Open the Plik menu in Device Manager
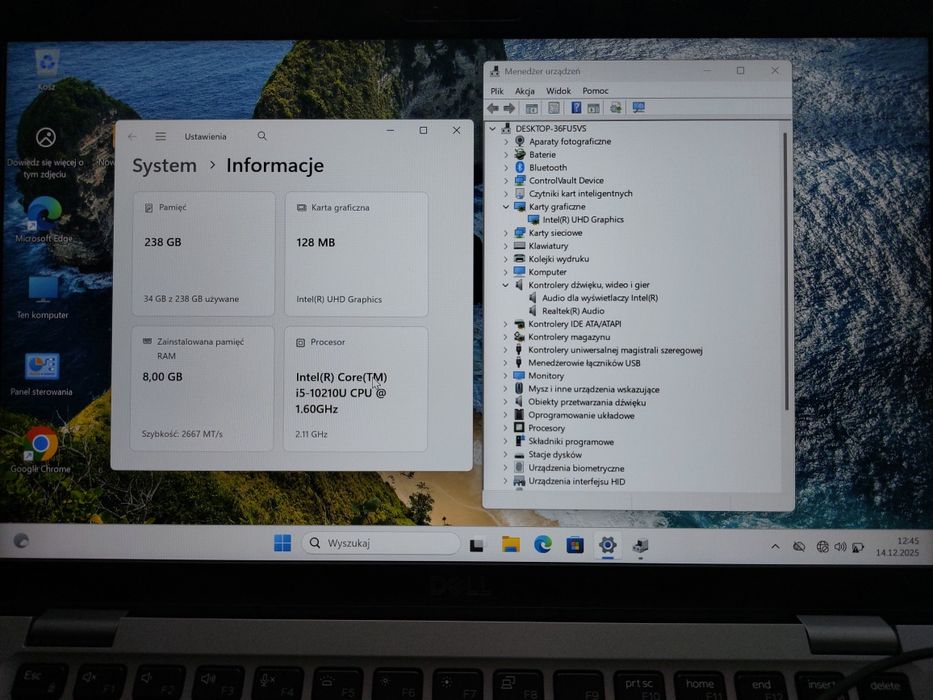The image size is (933, 700). 497,91
